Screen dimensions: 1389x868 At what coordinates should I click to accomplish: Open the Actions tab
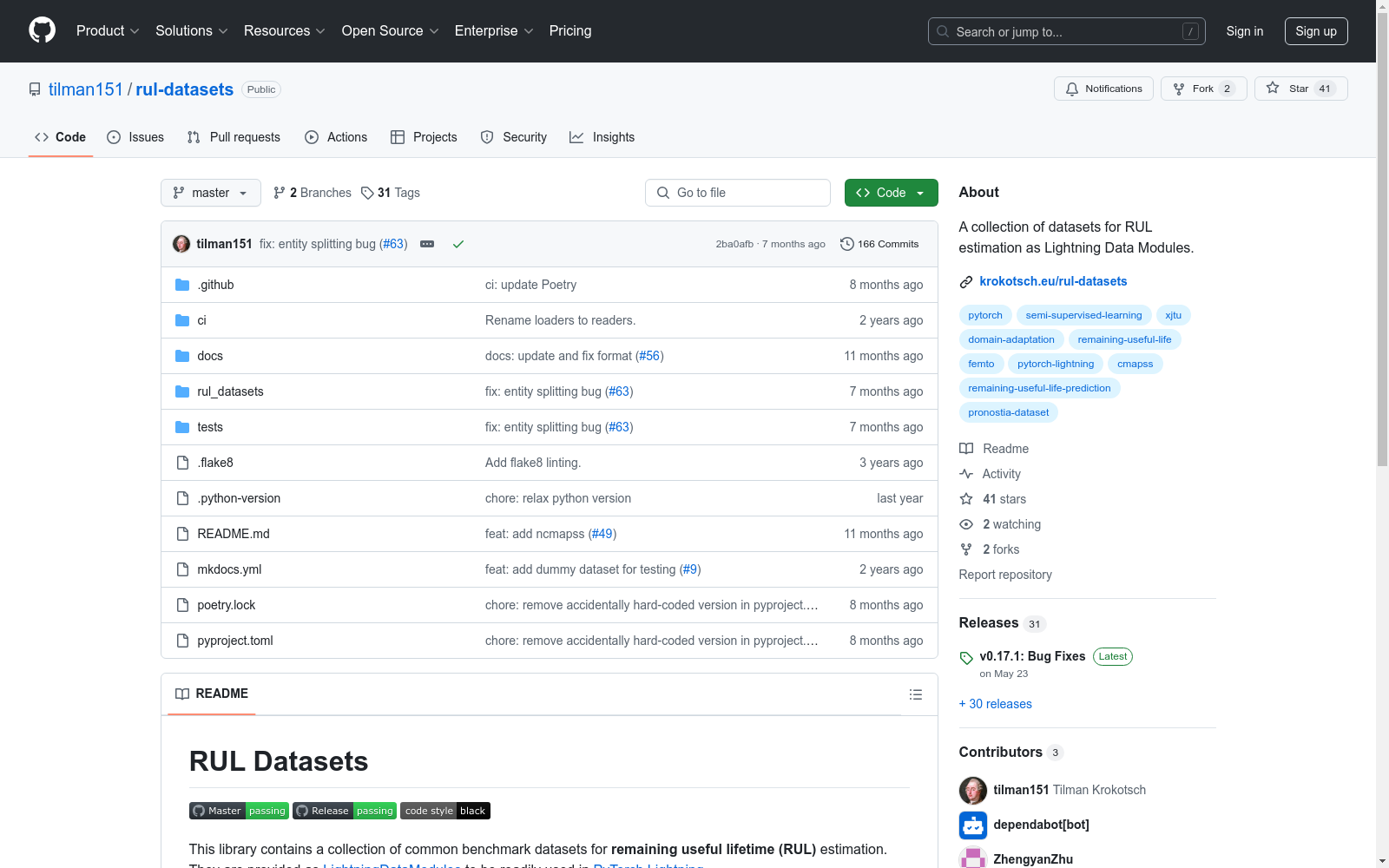pos(336,137)
